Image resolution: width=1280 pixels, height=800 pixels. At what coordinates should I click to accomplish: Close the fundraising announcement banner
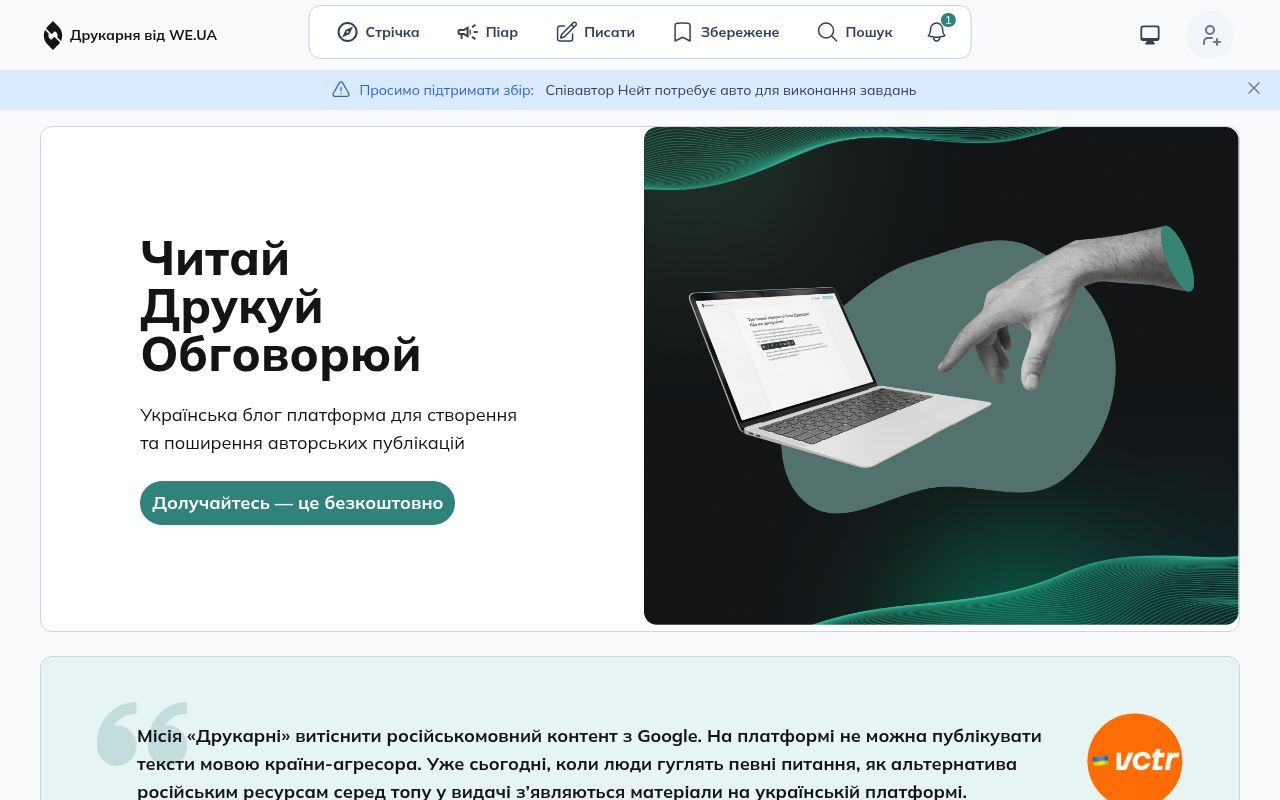click(x=1254, y=88)
